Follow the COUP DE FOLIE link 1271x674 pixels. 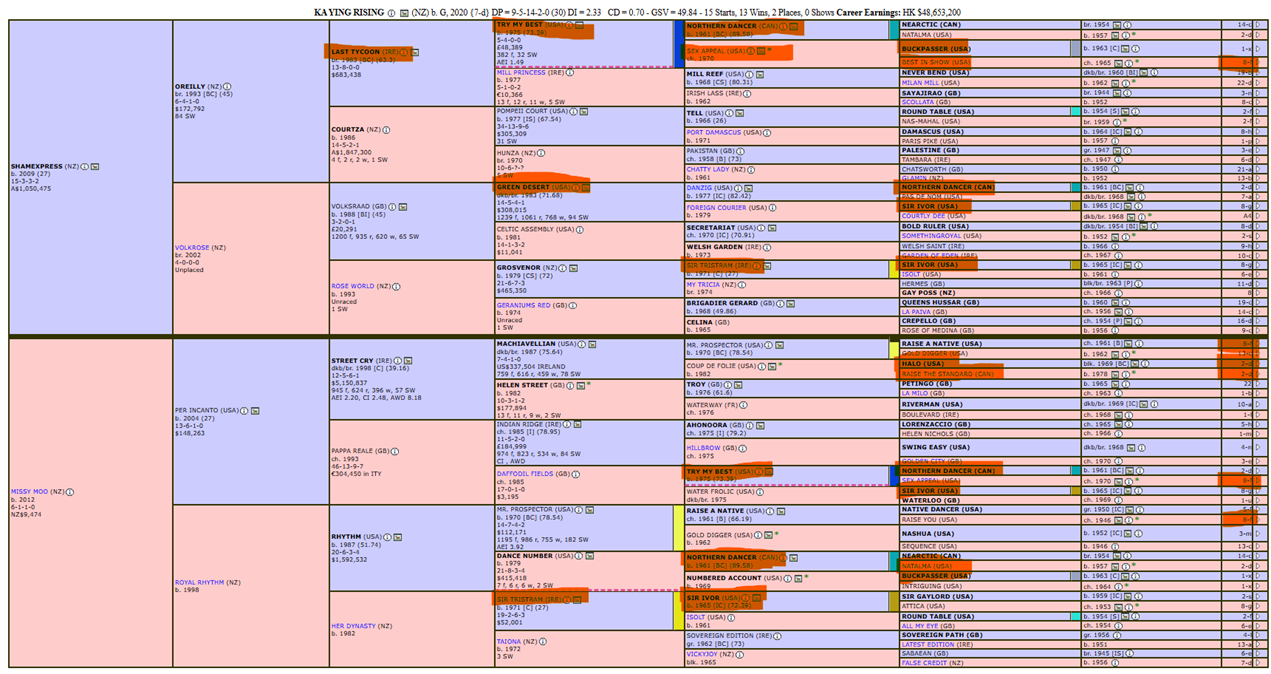point(712,365)
